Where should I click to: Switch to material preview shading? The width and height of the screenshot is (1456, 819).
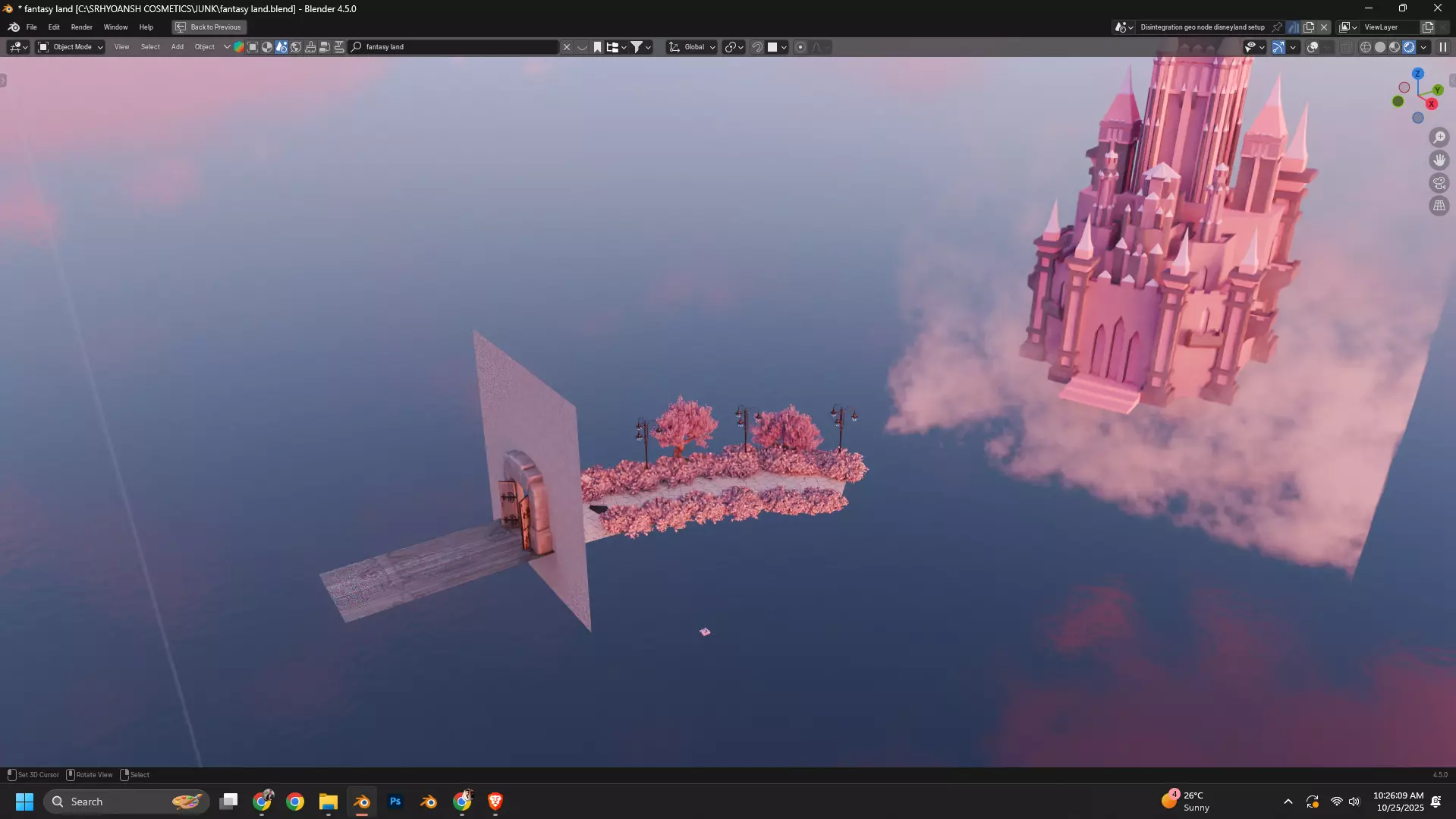pos(1395,47)
